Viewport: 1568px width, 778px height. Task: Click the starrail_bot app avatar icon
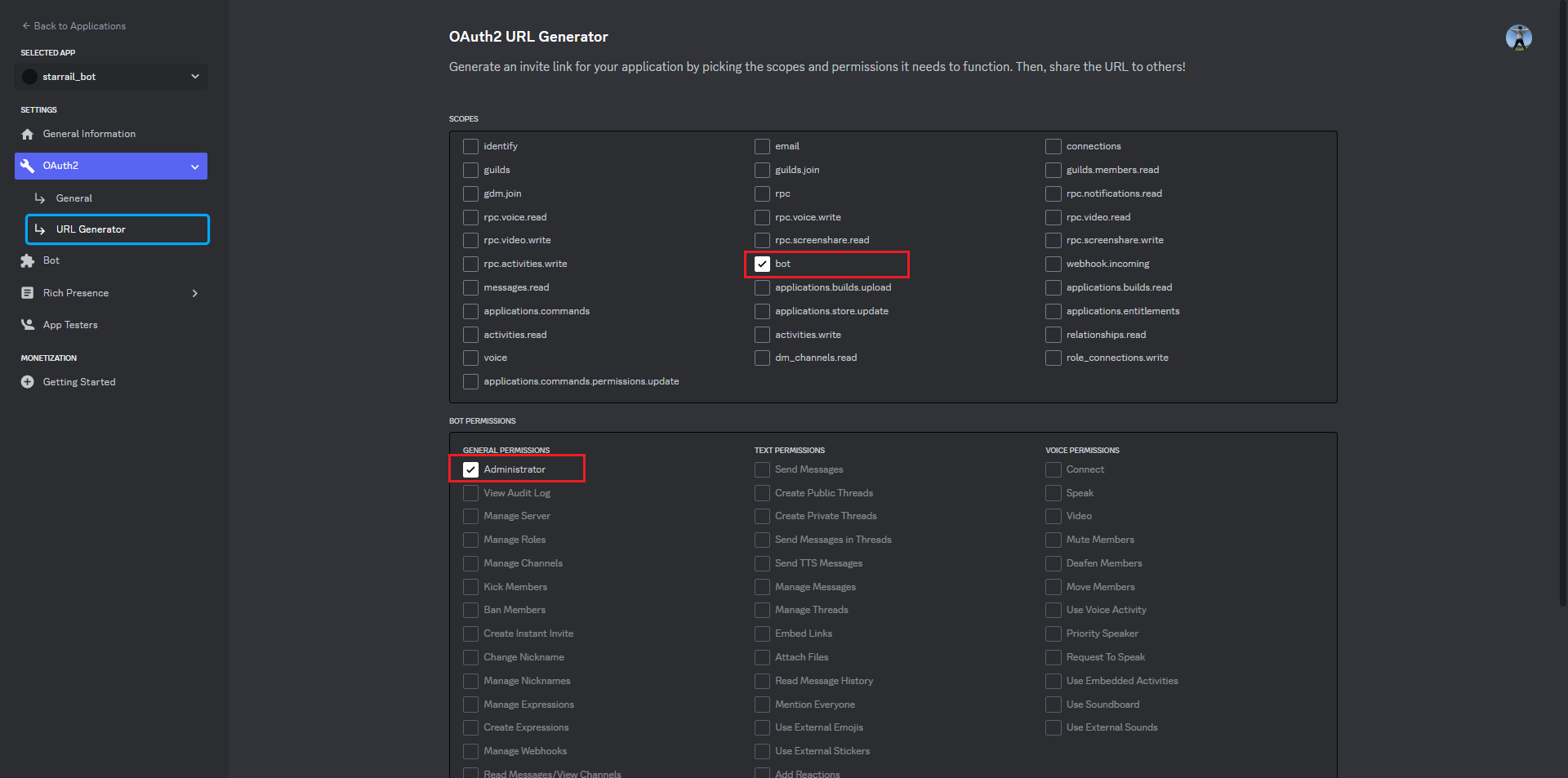coord(30,77)
